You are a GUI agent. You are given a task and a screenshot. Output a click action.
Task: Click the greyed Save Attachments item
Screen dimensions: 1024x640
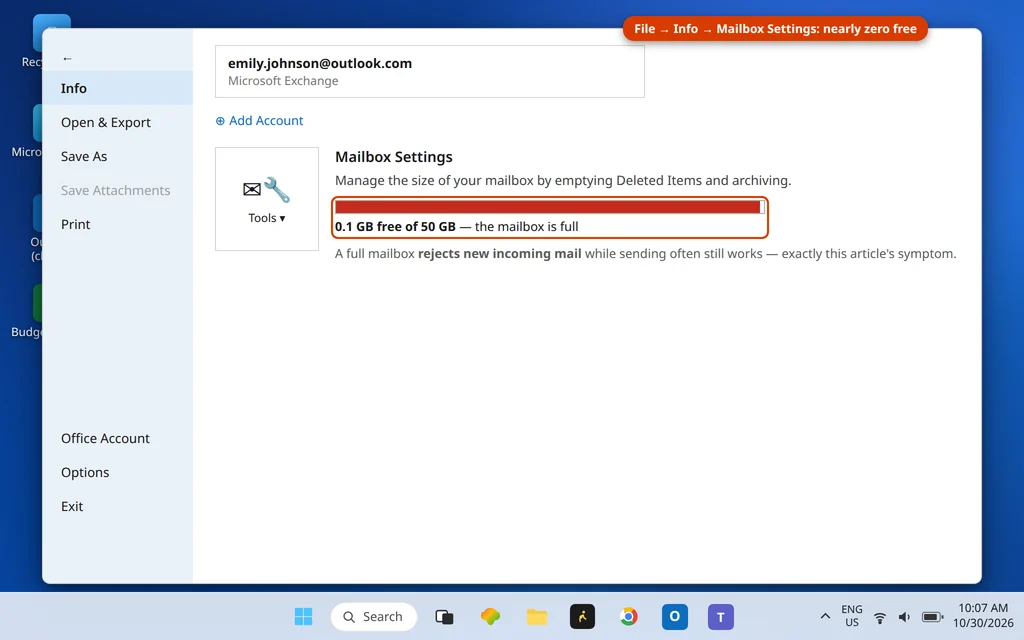click(x=118, y=190)
